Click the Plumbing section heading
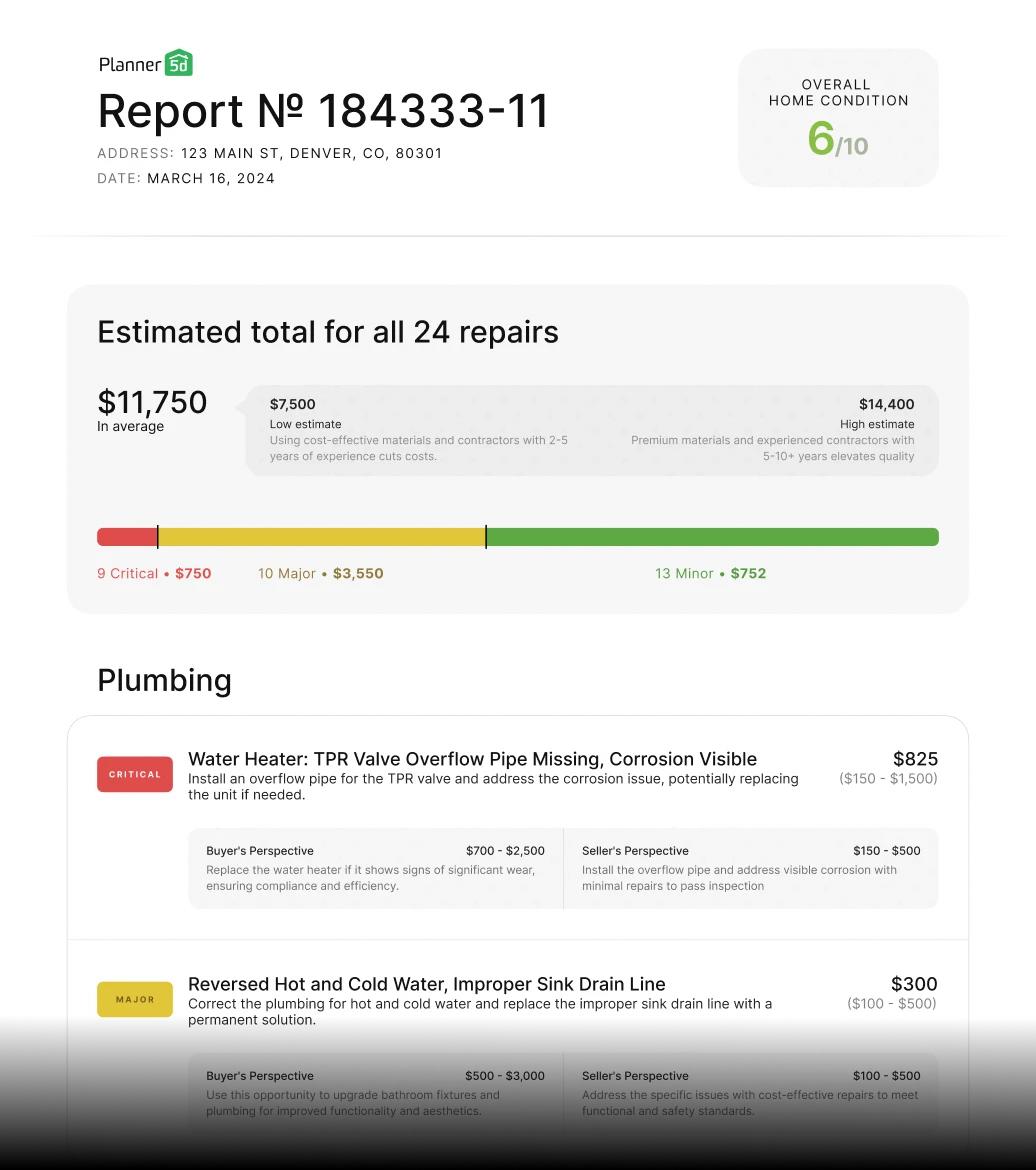 coord(164,681)
